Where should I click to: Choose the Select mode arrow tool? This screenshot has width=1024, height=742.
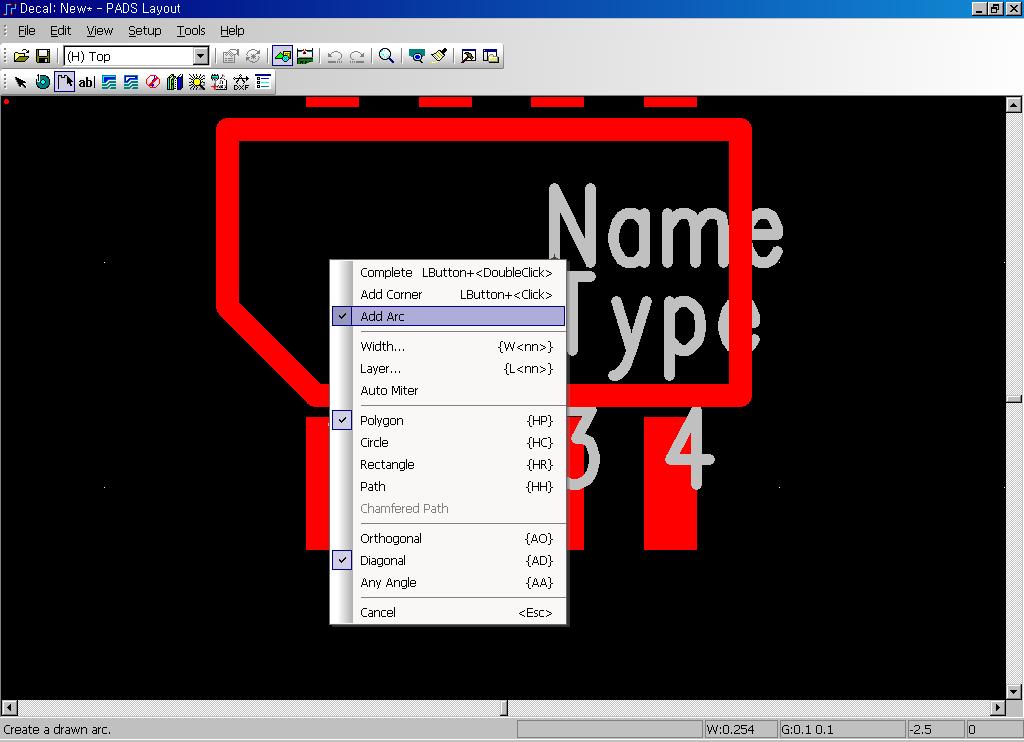click(20, 82)
